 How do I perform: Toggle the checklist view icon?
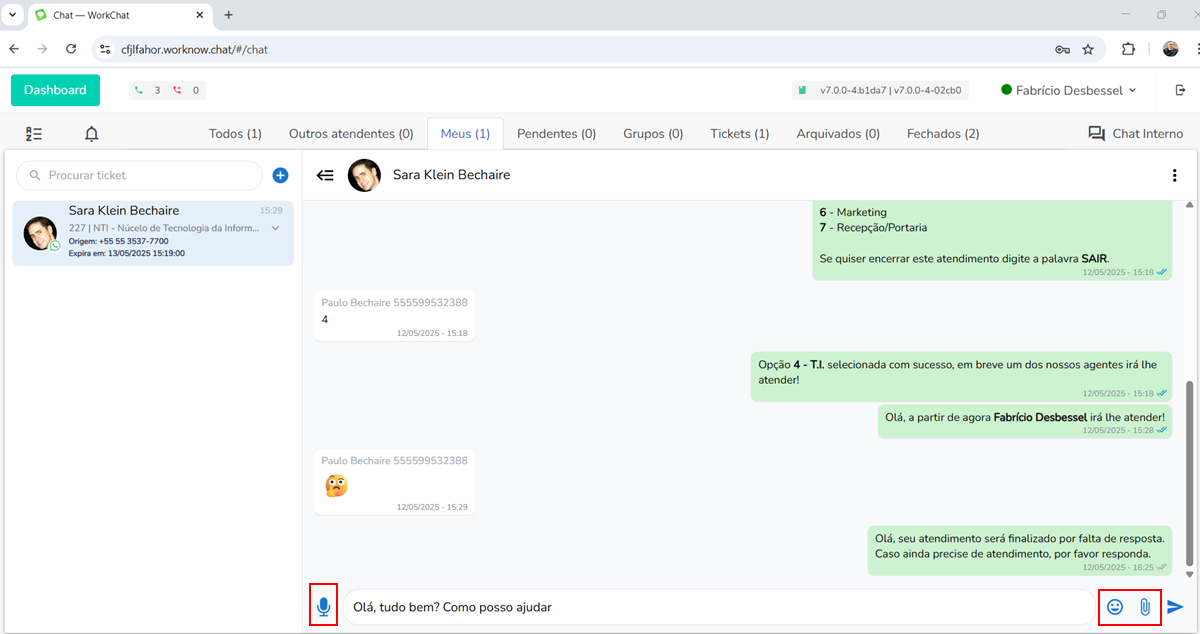pos(34,134)
